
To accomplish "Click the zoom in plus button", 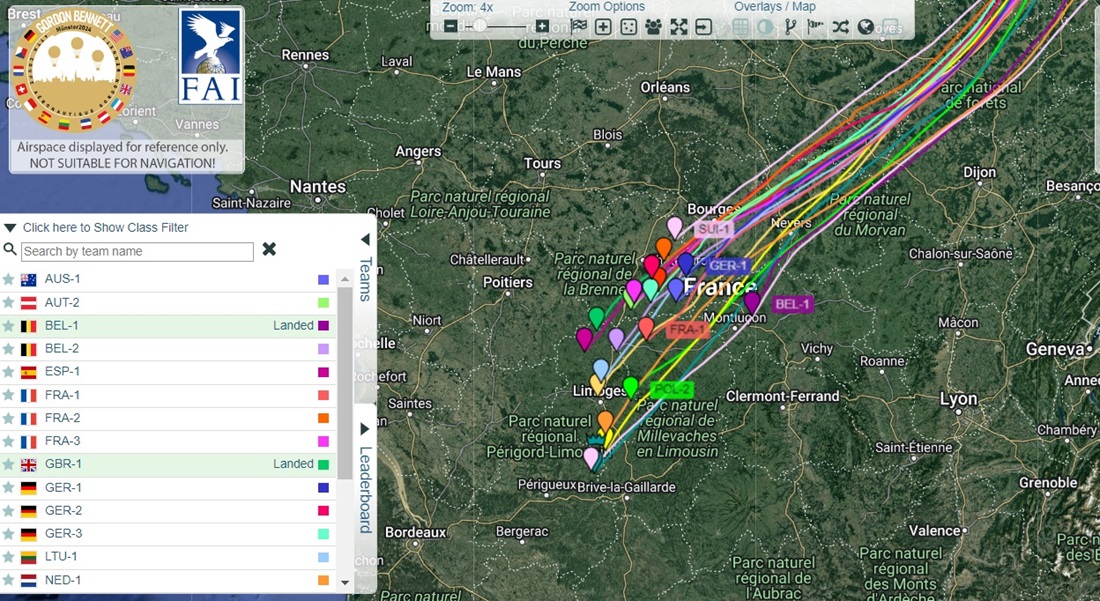I will 542,26.
